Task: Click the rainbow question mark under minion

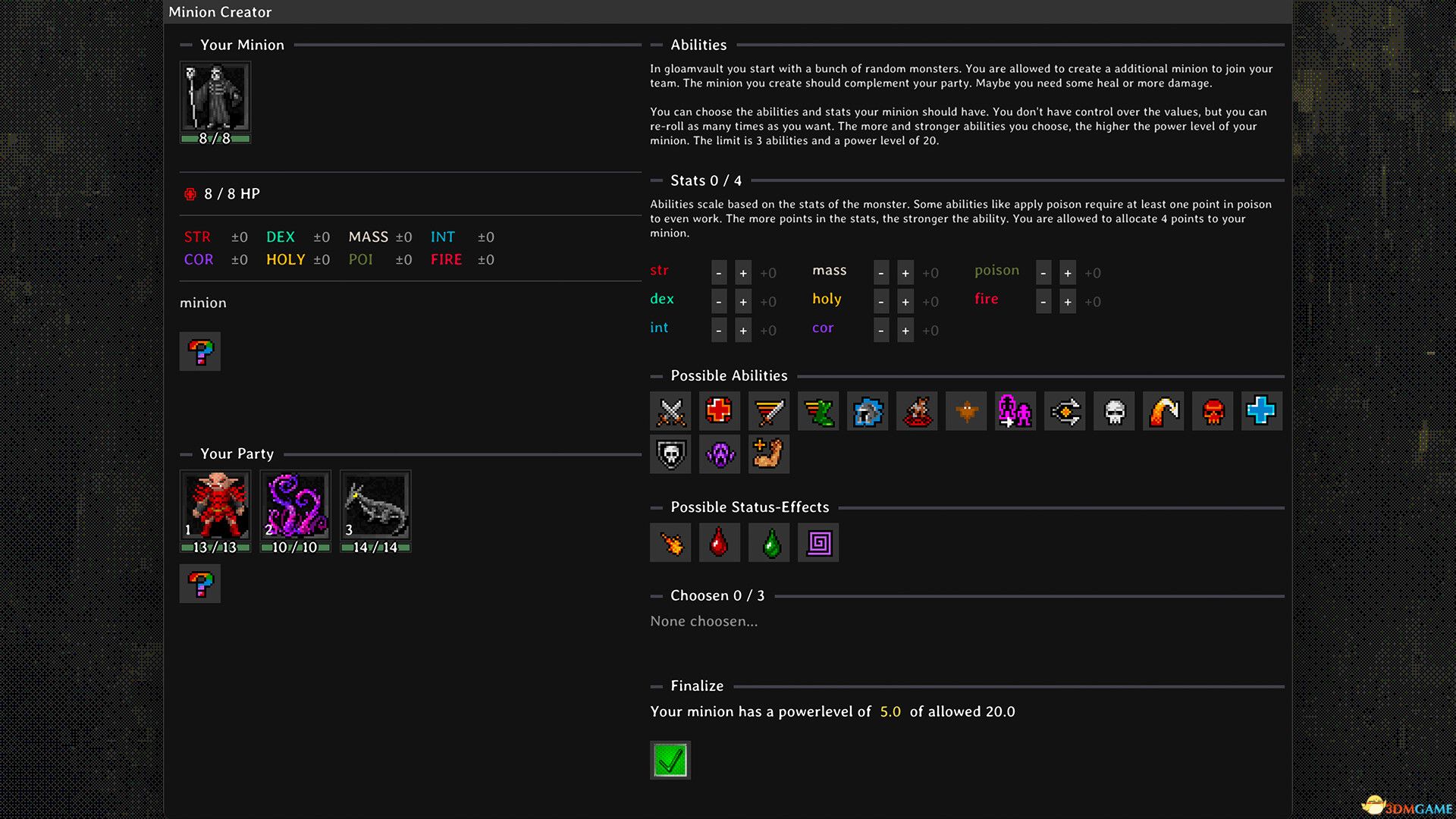Action: tap(200, 352)
